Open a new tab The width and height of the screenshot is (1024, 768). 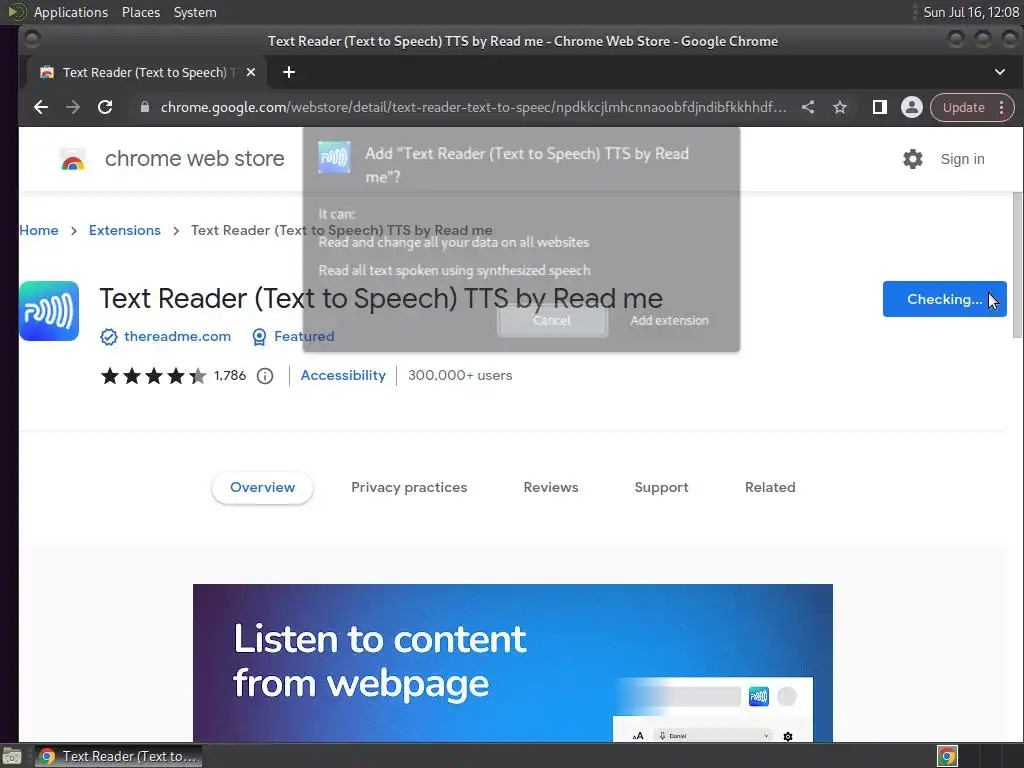click(289, 72)
